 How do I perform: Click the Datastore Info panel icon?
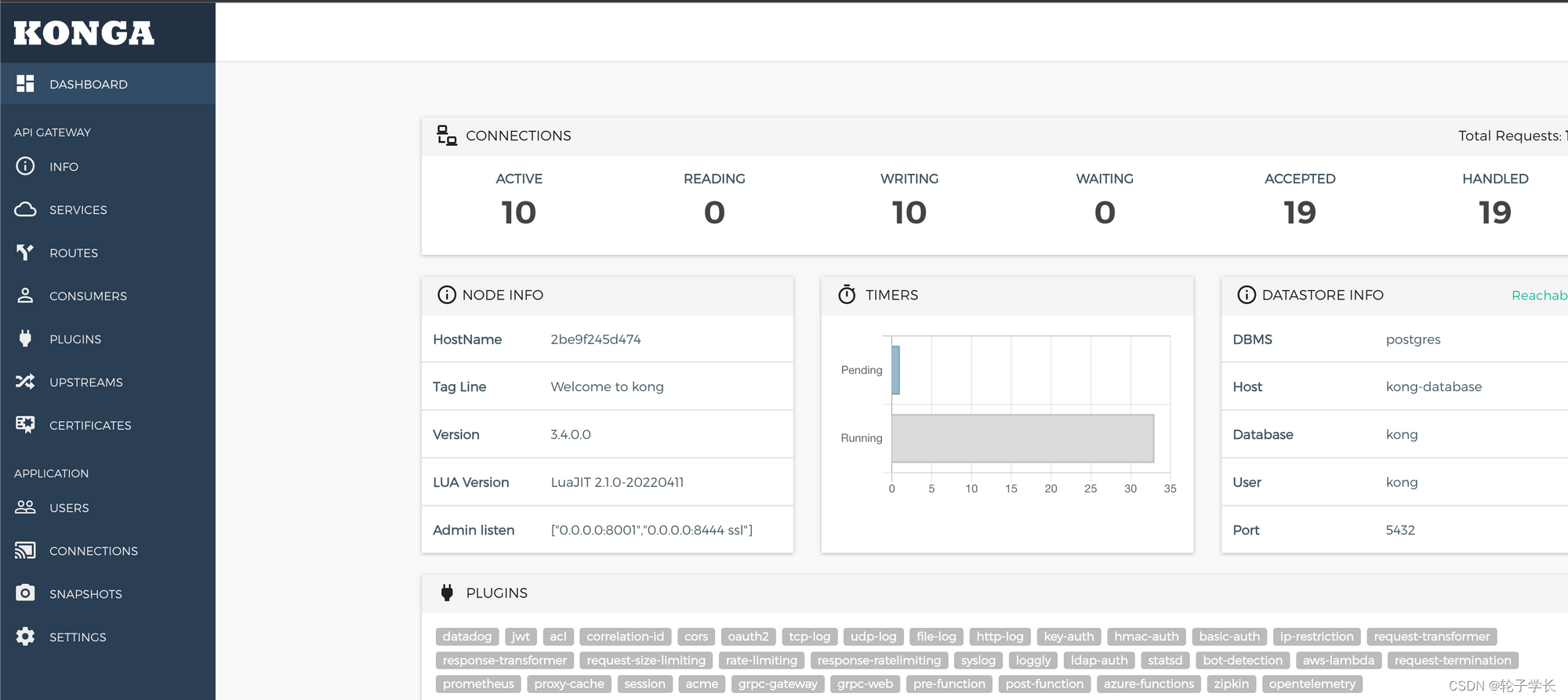point(1247,295)
